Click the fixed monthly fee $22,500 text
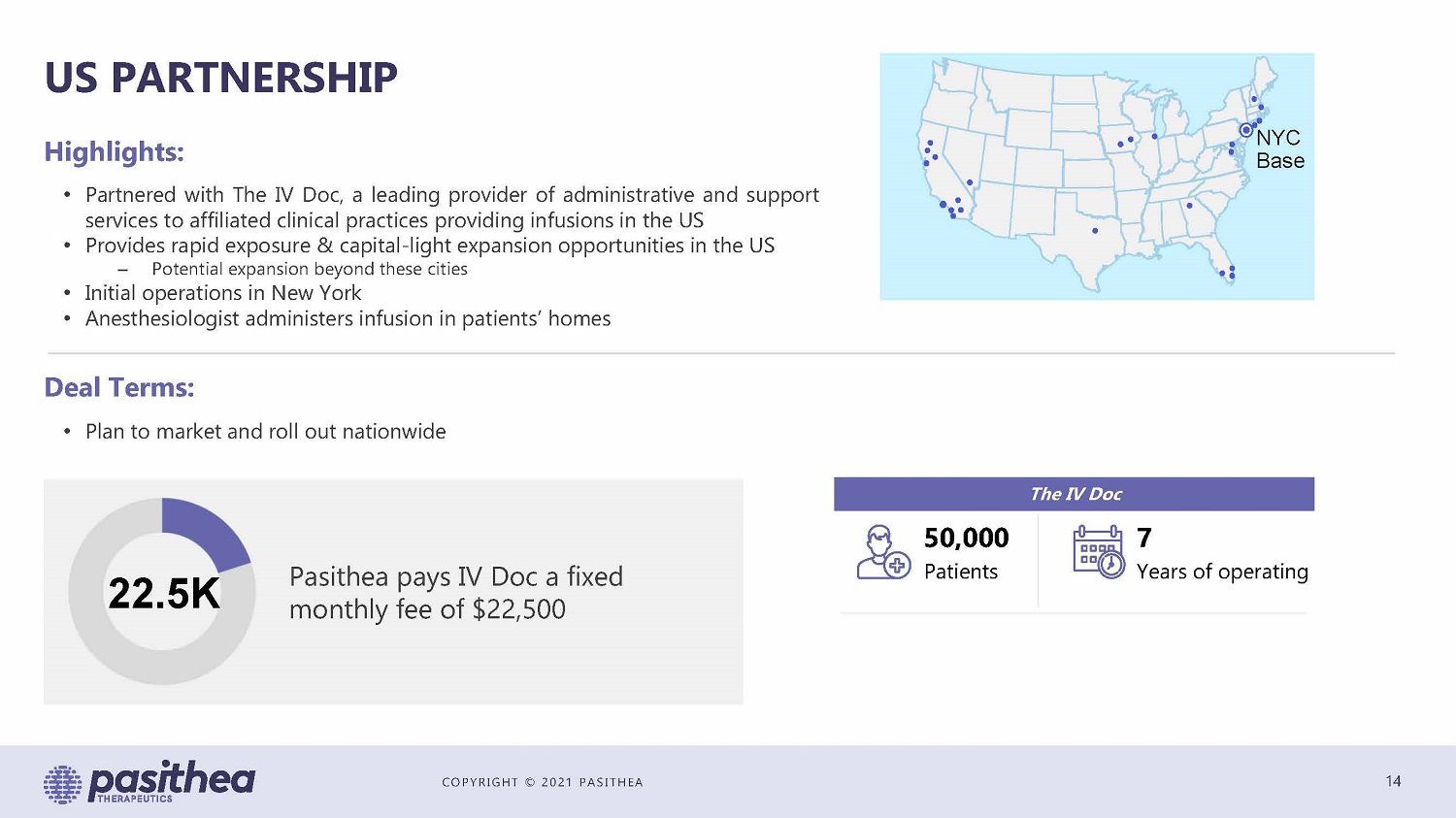The width and height of the screenshot is (1456, 818). click(455, 593)
